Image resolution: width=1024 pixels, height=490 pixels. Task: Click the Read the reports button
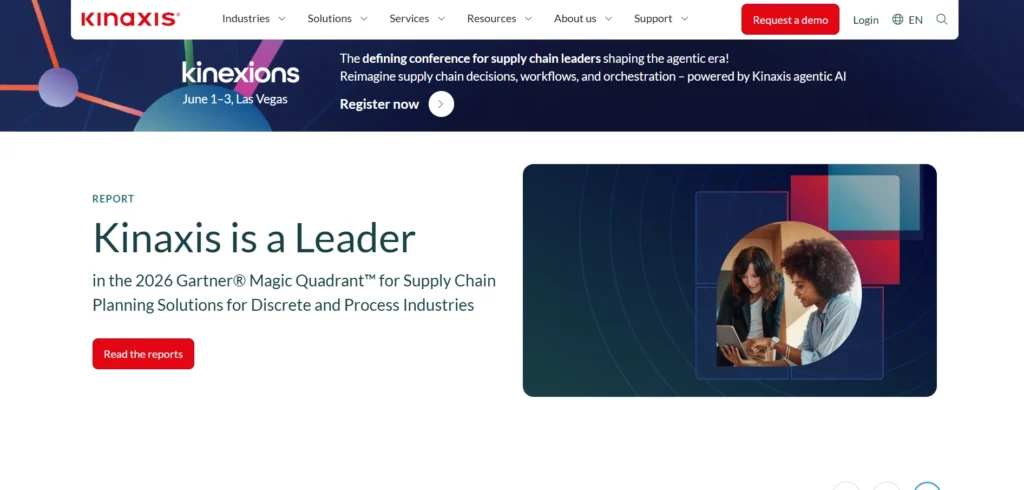click(143, 353)
